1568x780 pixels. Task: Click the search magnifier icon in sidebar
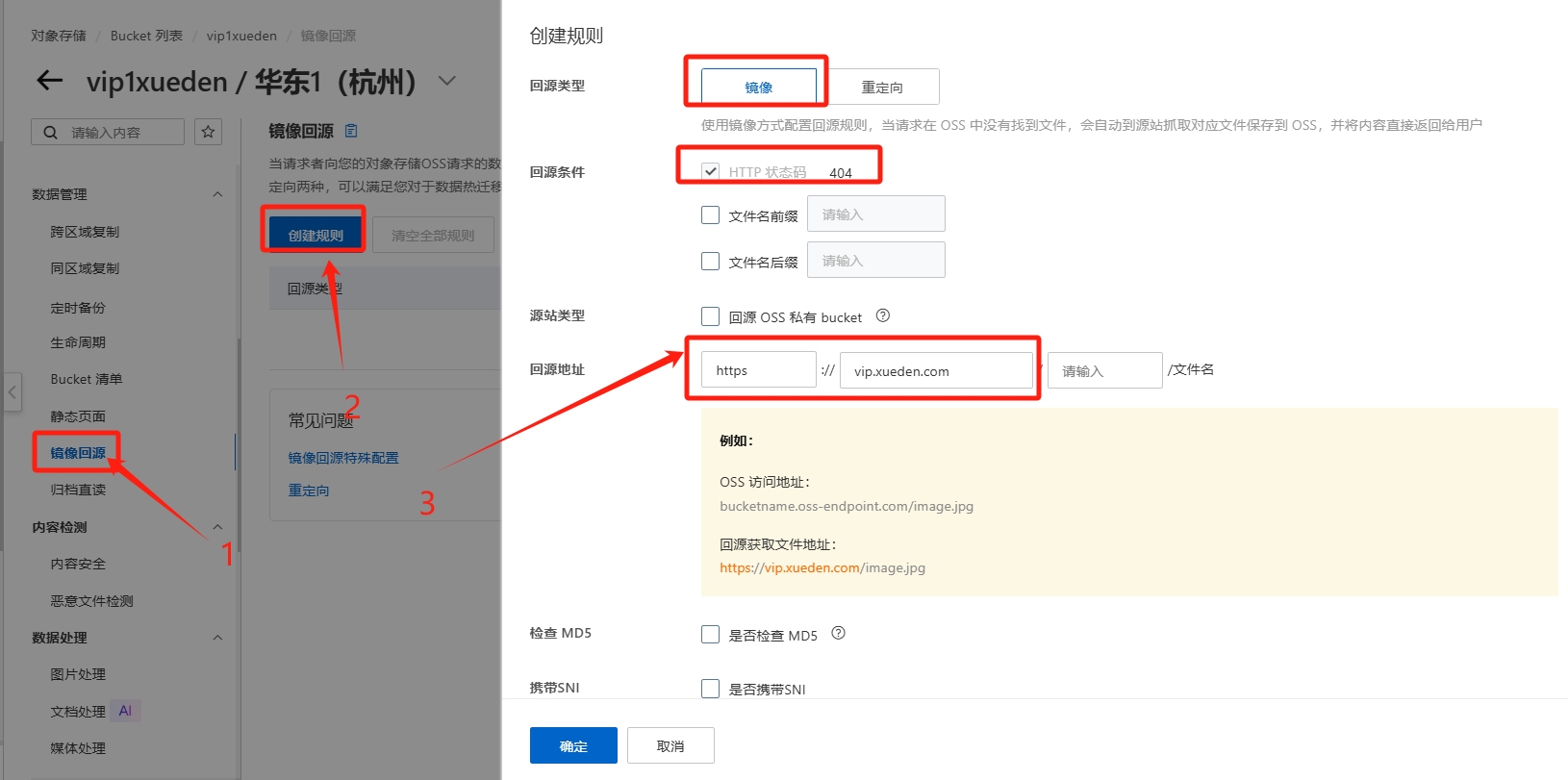coord(50,133)
